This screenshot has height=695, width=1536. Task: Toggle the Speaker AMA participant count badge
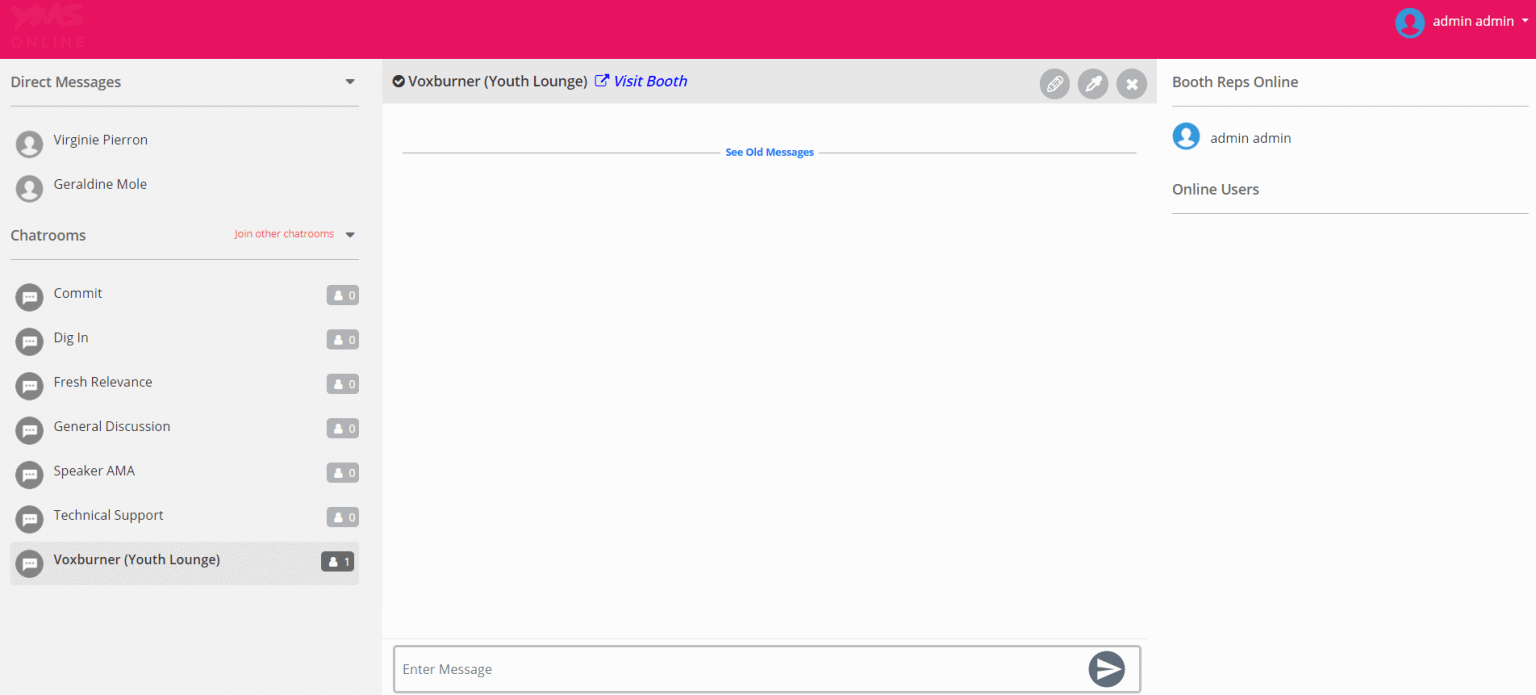[342, 473]
